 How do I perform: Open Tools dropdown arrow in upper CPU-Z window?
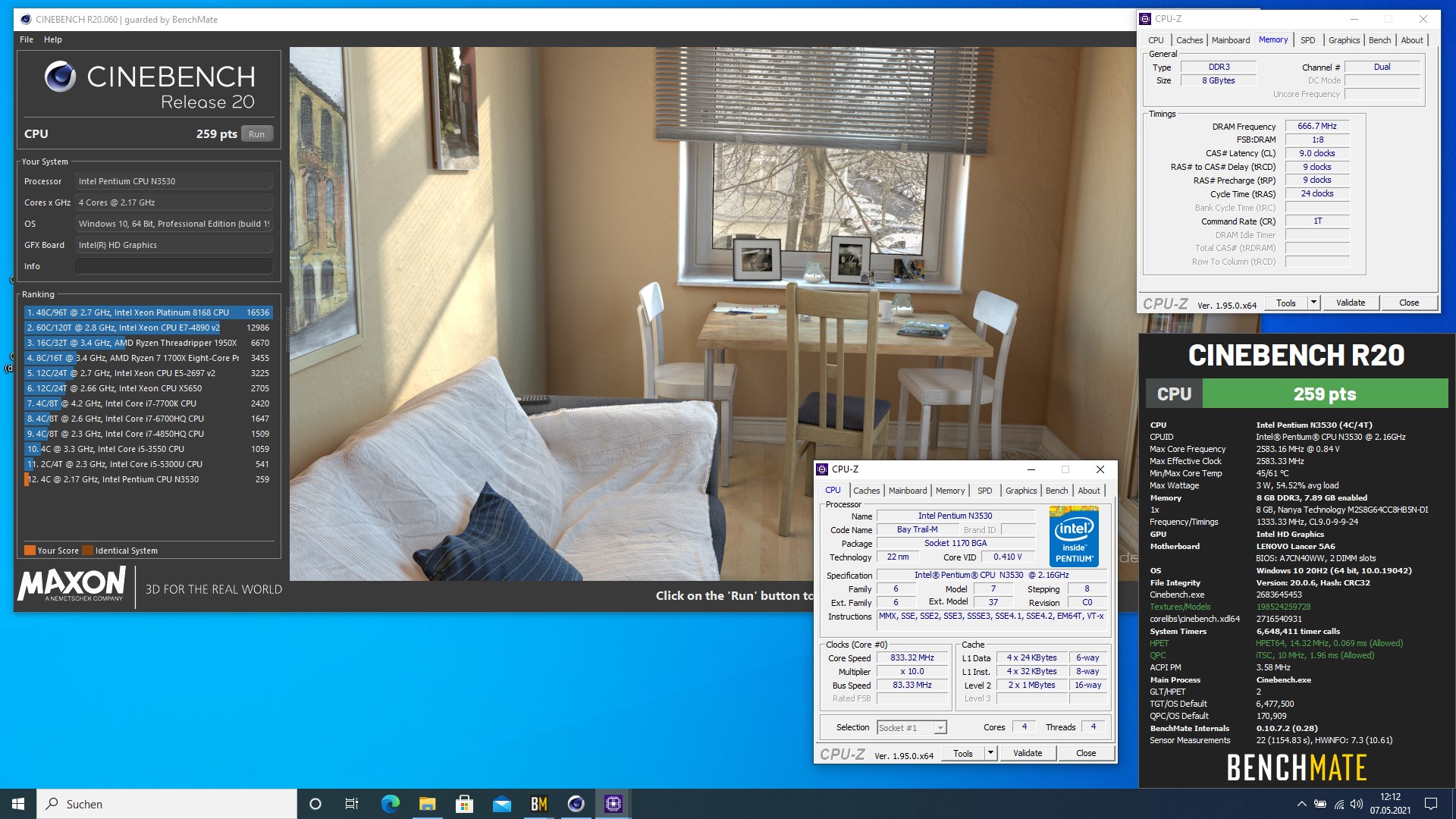coord(1313,303)
